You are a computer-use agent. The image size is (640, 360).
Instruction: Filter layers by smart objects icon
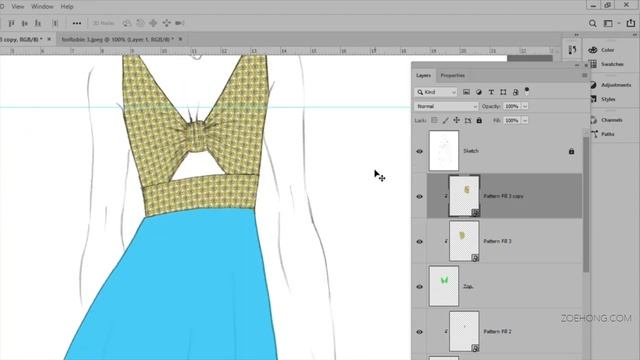[516, 92]
